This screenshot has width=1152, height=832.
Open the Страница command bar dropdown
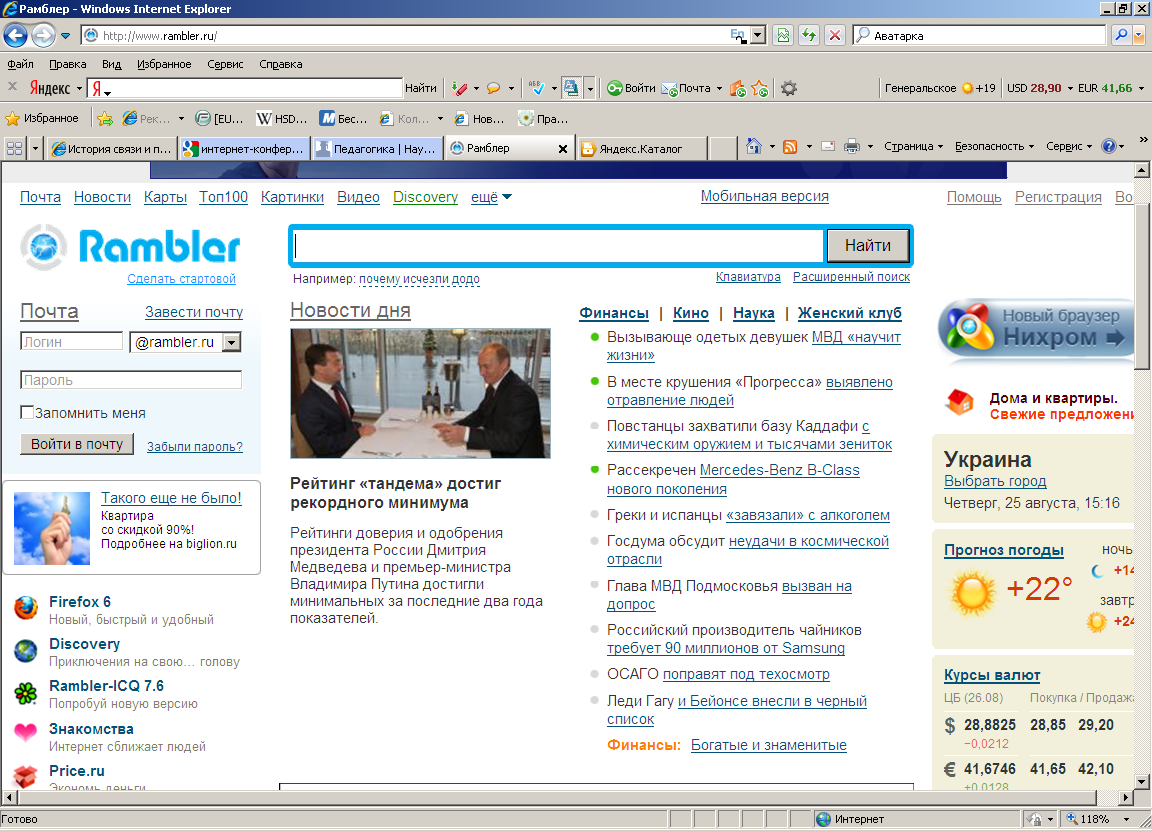[913, 146]
